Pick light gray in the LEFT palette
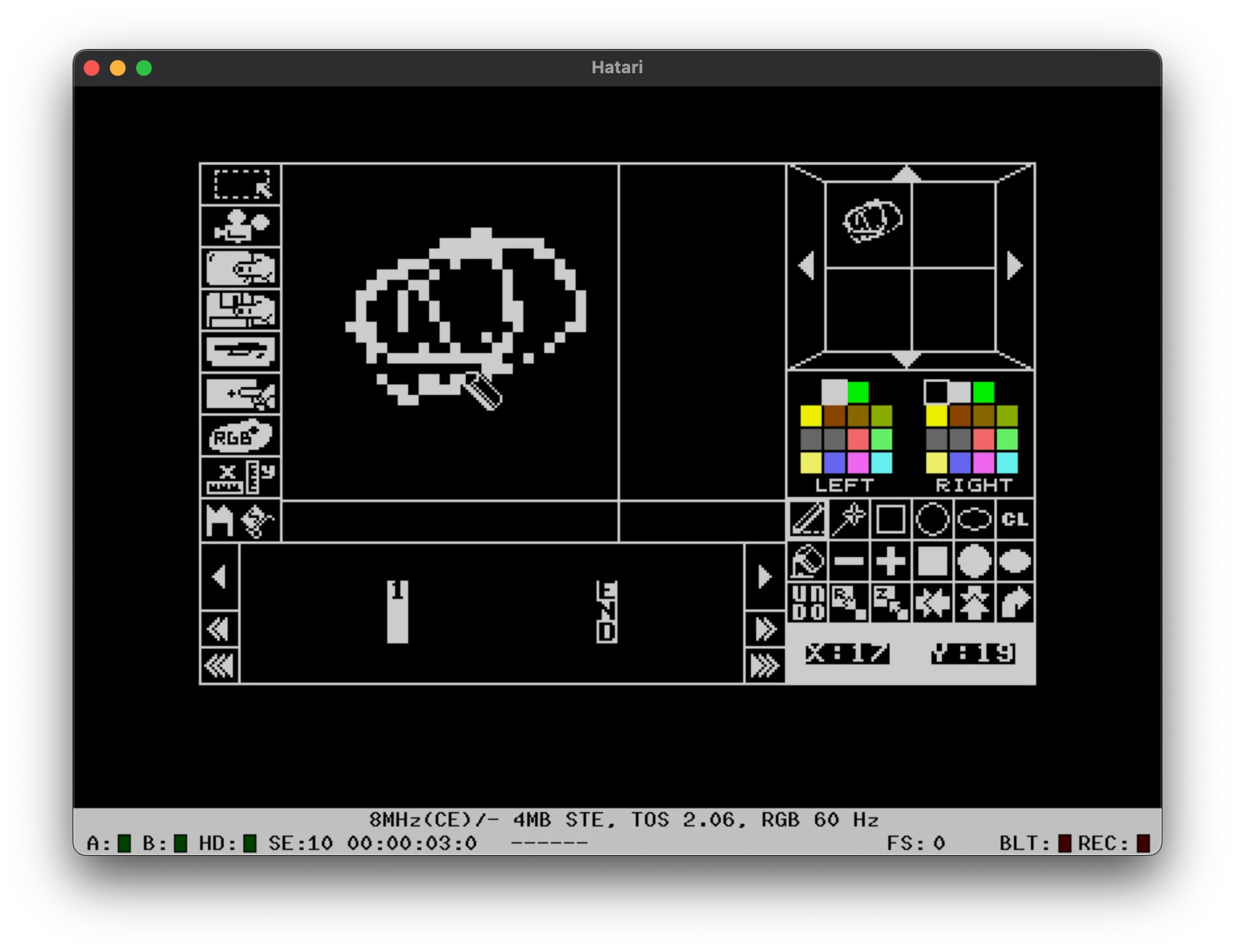The width and height of the screenshot is (1235, 952). (x=835, y=392)
